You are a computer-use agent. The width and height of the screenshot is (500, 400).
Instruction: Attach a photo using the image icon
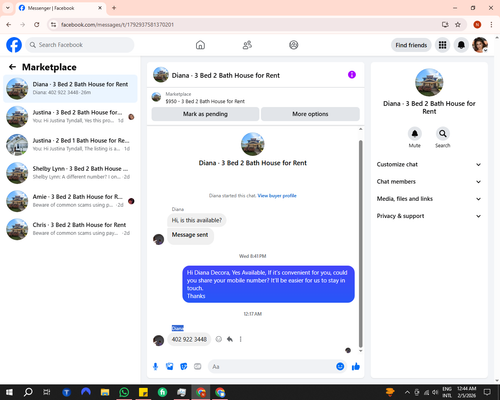(170, 367)
